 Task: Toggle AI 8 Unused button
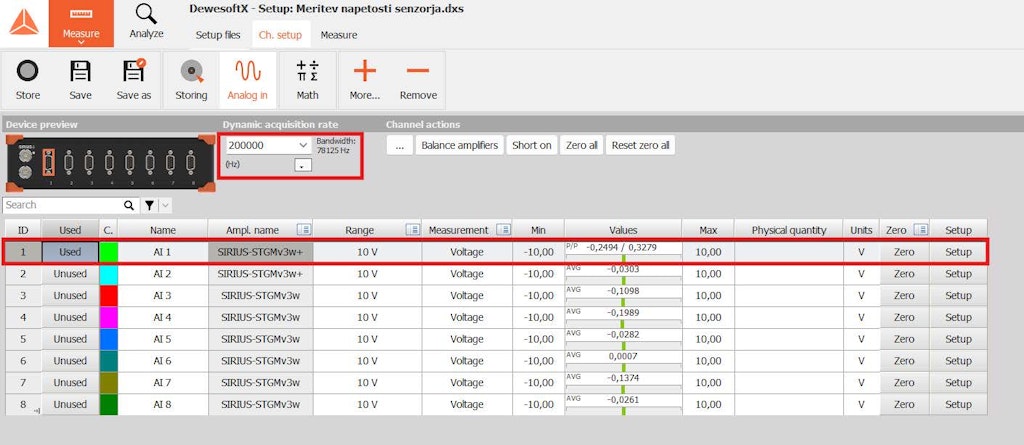[x=71, y=404]
